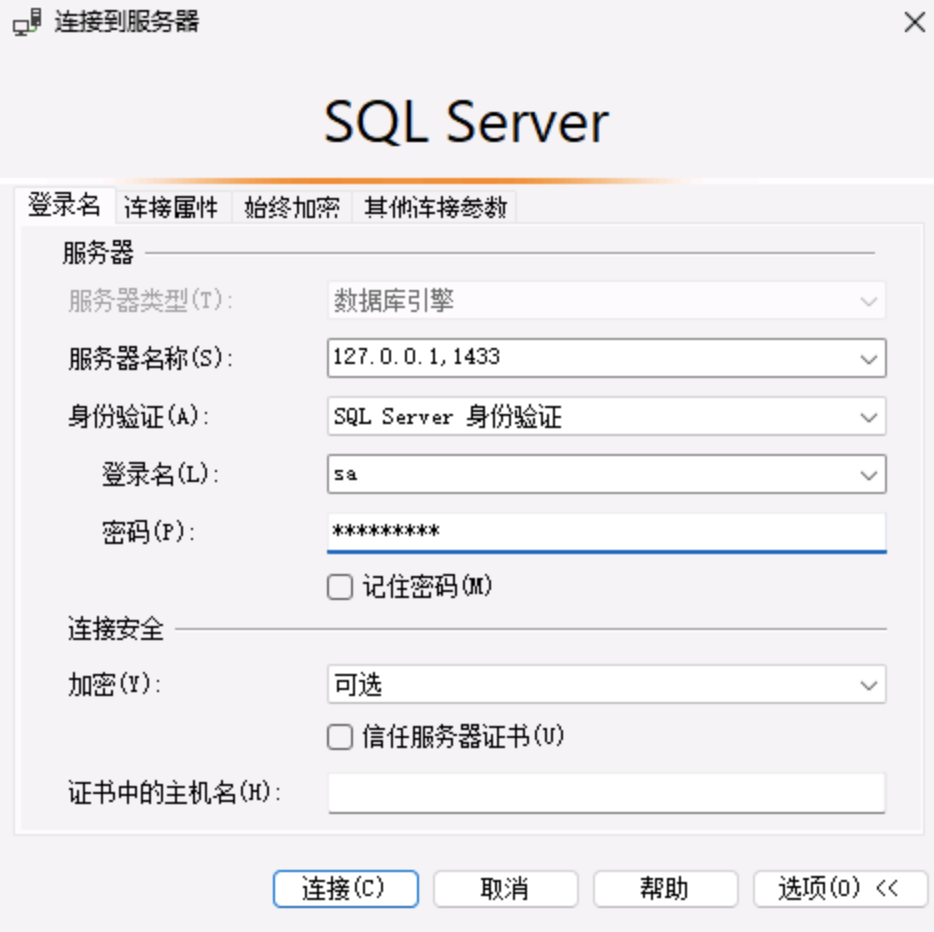Click the 服务器 section heading
Viewport: 934px width, 932px height.
click(98, 253)
